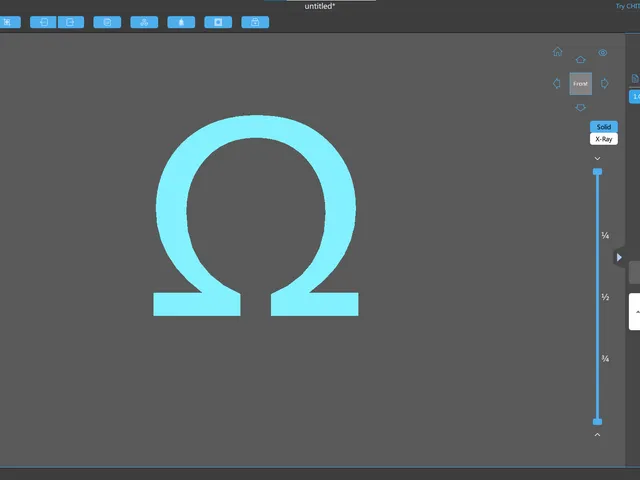Click the ½ mark on layer slider
The width and height of the screenshot is (640, 480).
(605, 297)
